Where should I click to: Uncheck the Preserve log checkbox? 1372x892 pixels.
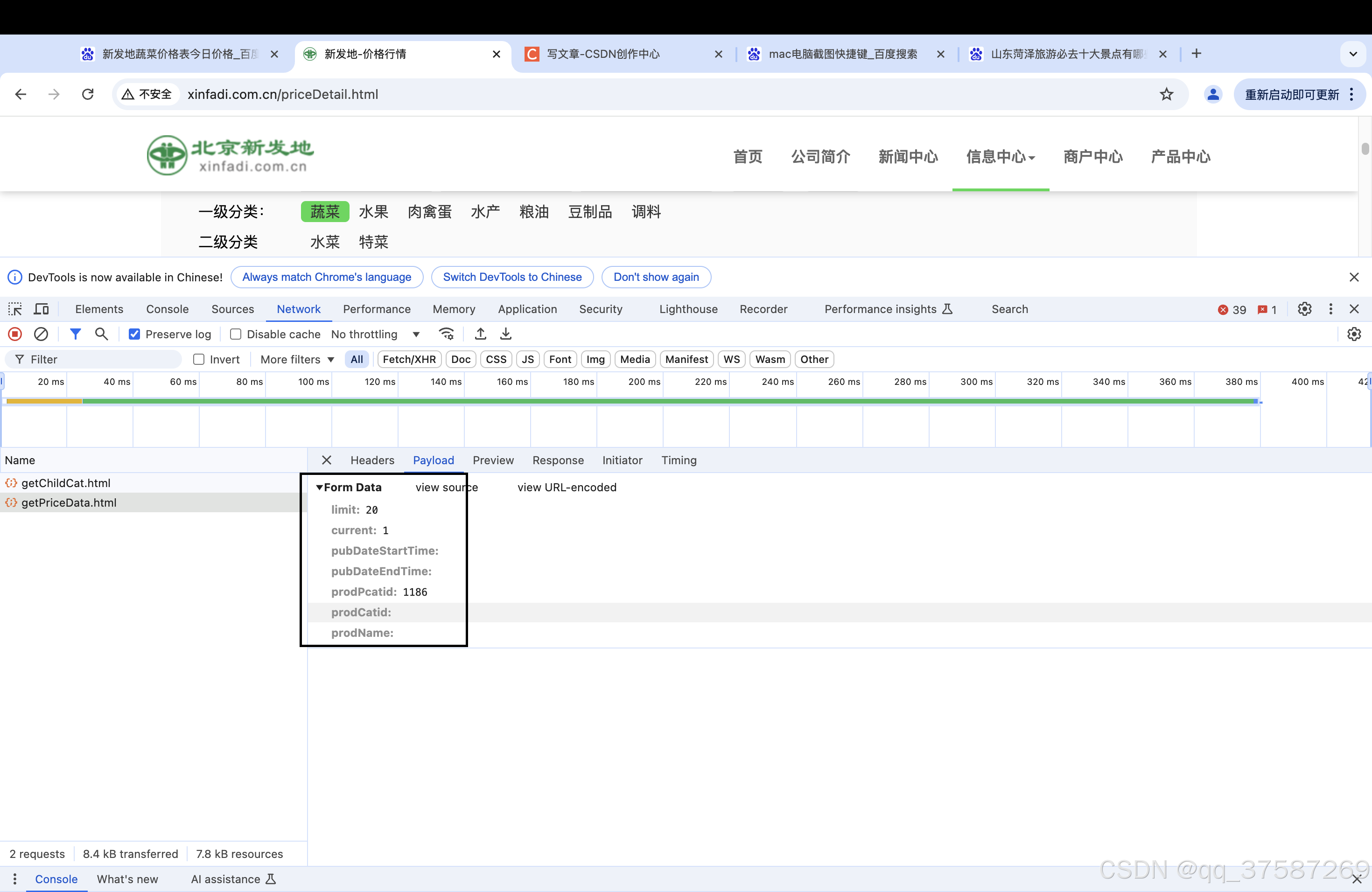pos(134,334)
